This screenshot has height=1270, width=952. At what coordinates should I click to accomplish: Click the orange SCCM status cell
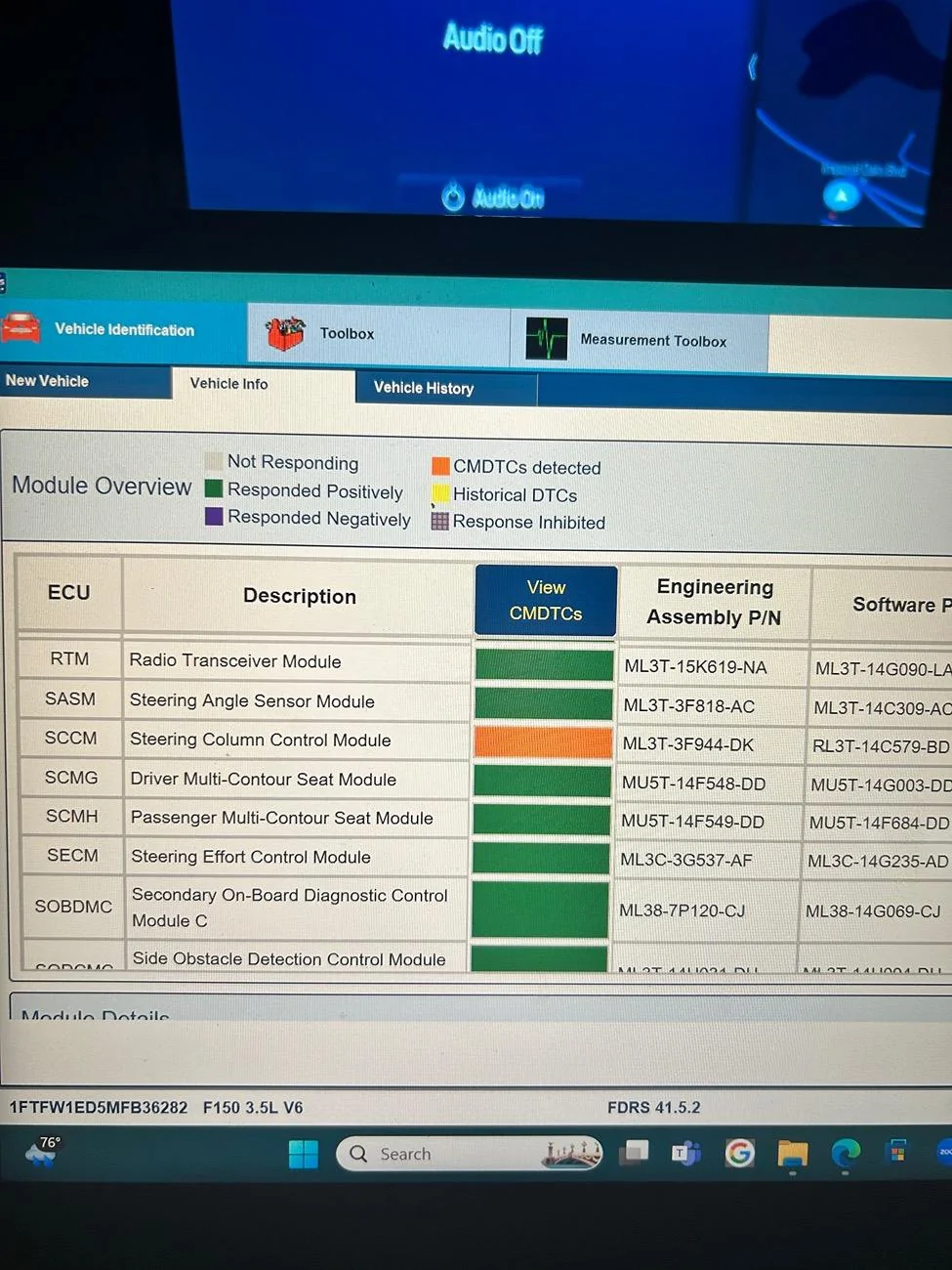point(543,742)
